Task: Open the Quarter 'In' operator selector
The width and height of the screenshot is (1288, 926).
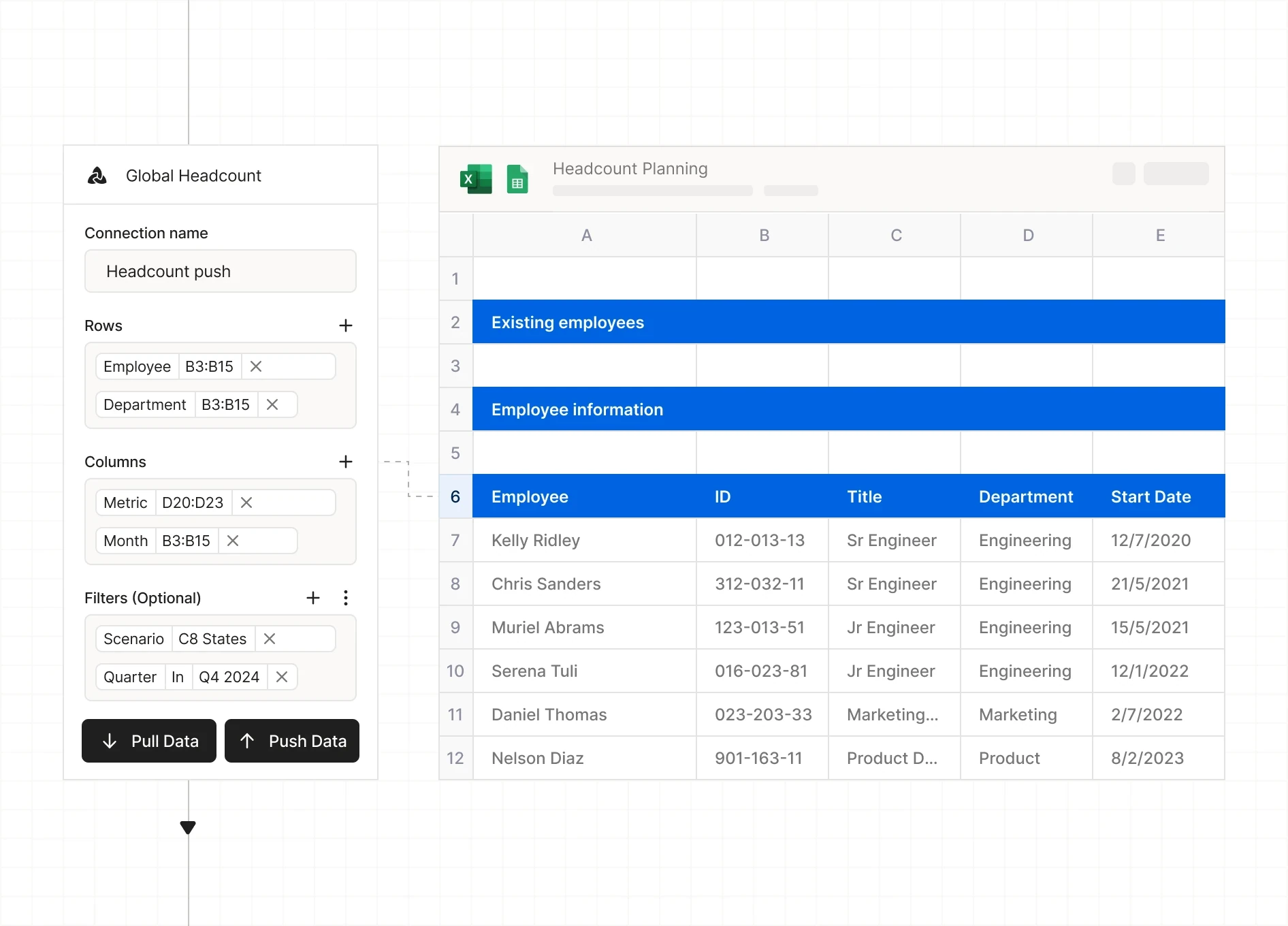Action: [178, 677]
